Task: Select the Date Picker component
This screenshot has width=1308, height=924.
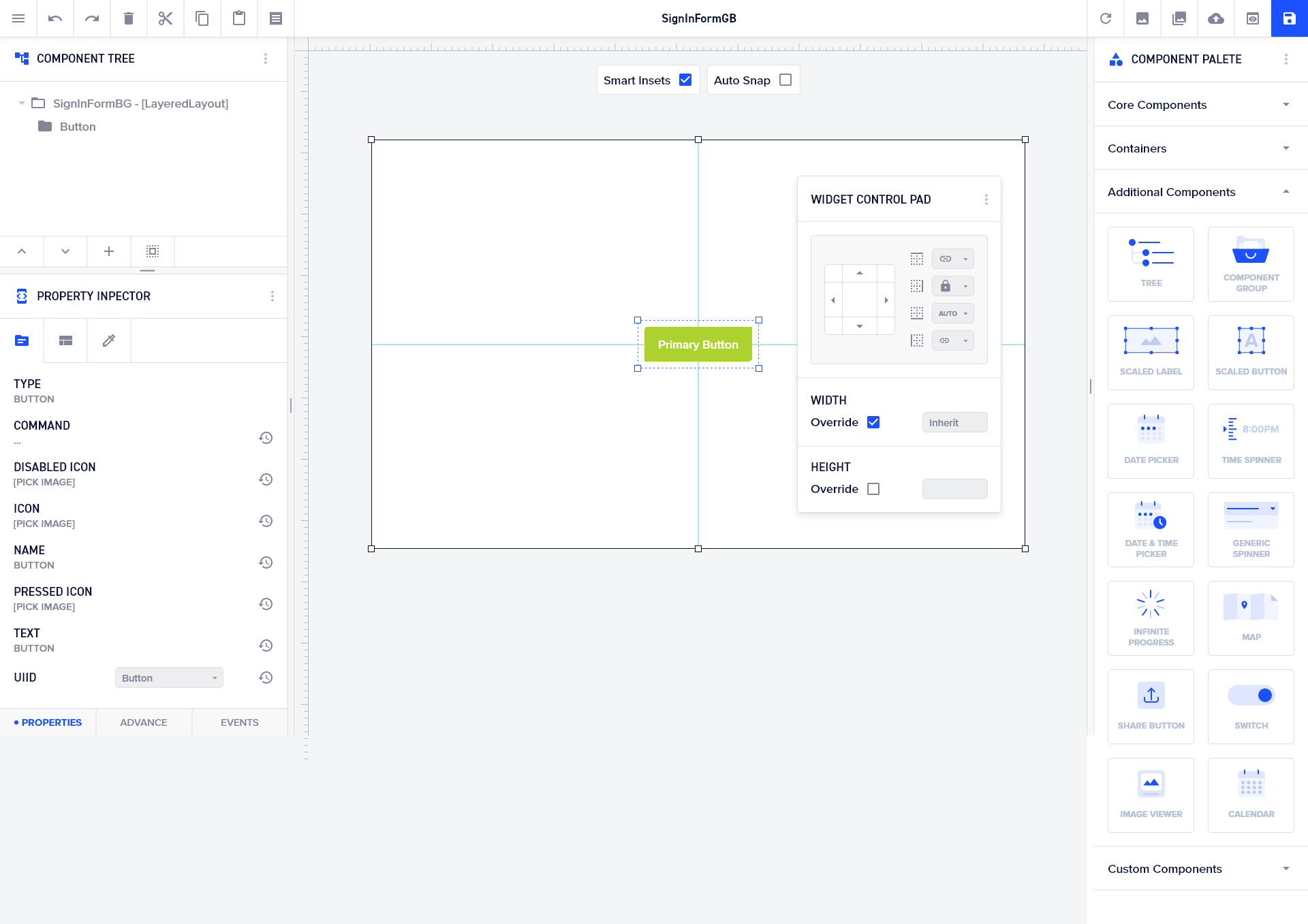Action: tap(1151, 441)
